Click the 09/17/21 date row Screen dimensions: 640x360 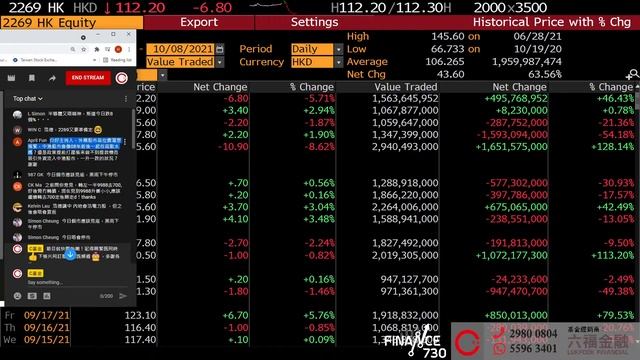pyautogui.click(x=47, y=316)
